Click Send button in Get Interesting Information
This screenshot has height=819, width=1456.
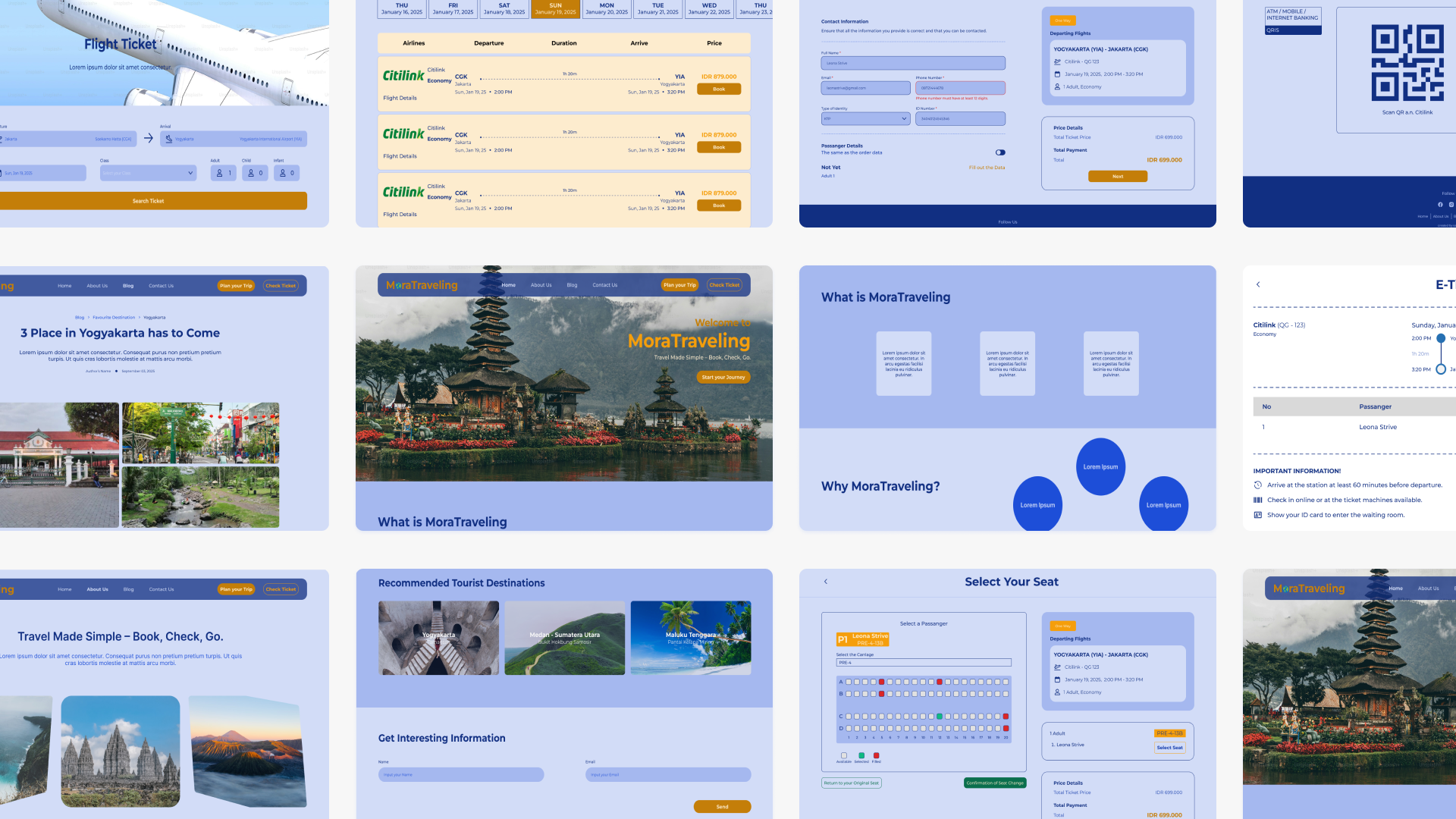click(722, 807)
